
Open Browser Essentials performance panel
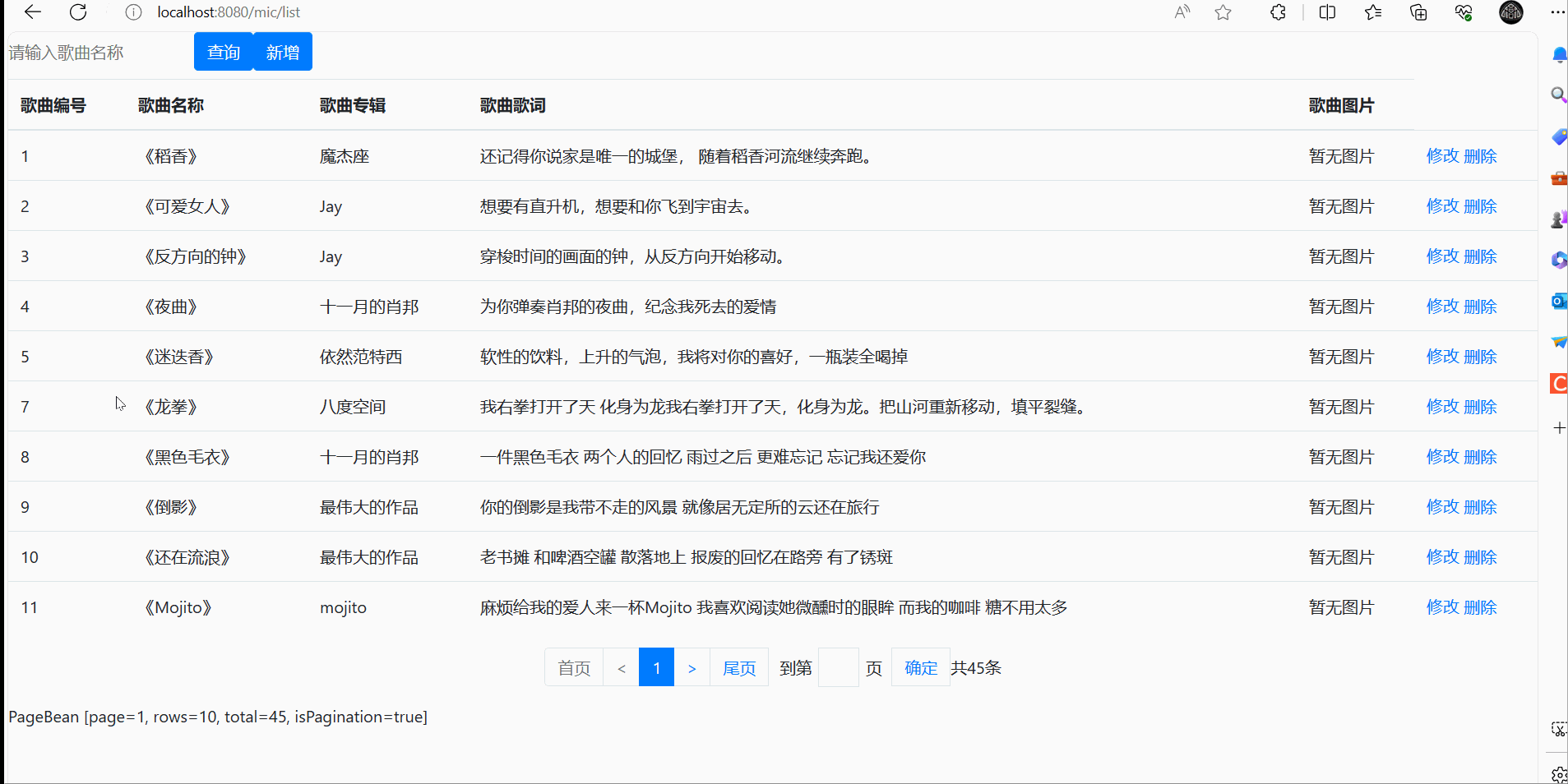click(x=1463, y=12)
